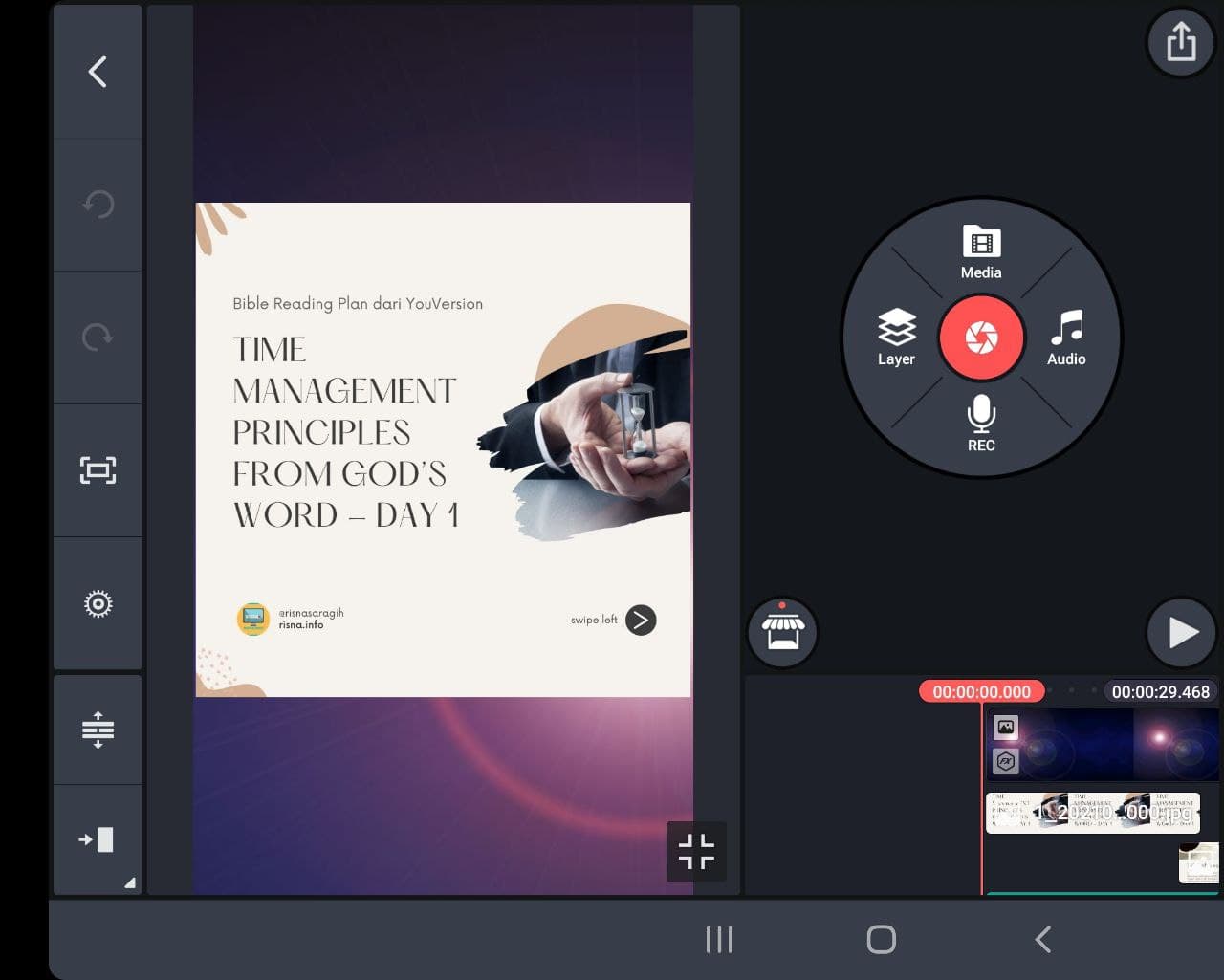Collapse the fullscreen preview
Image resolution: width=1224 pixels, height=980 pixels.
(696, 851)
